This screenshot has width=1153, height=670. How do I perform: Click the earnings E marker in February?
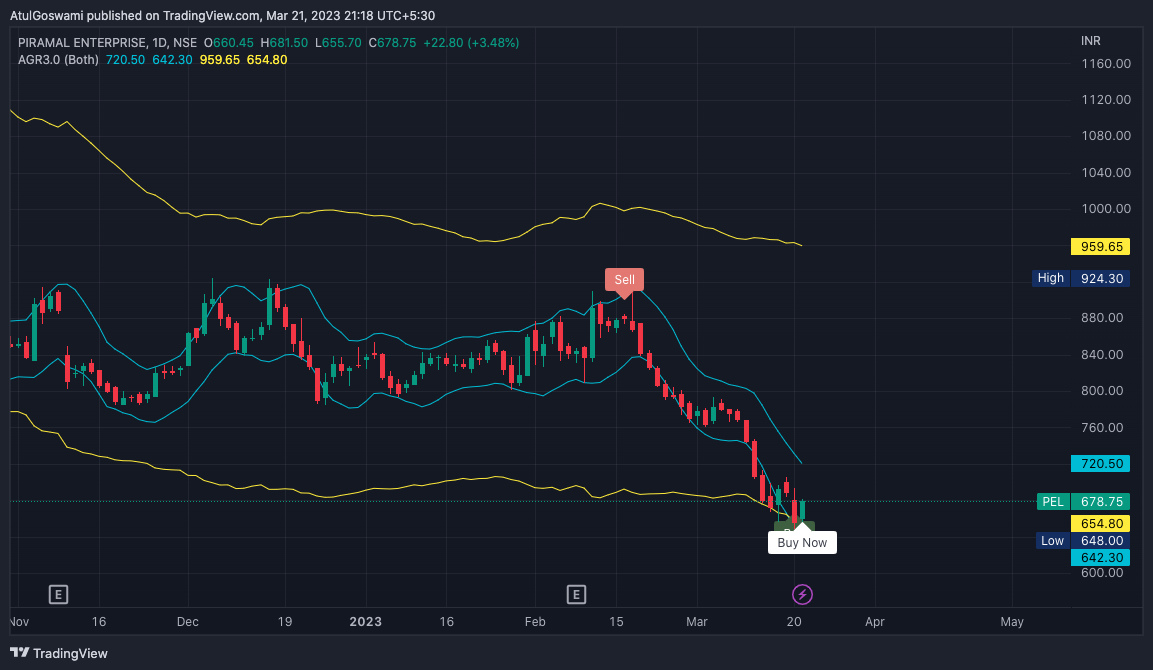point(576,594)
